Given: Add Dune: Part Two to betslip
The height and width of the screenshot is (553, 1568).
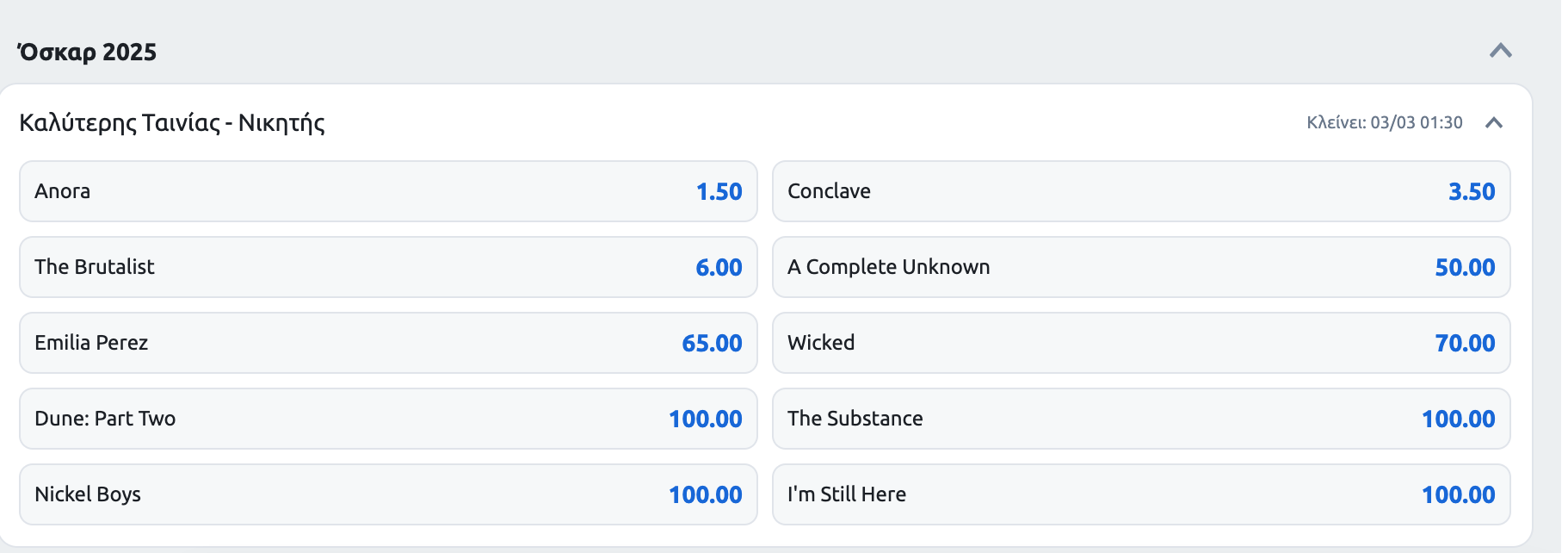Looking at the screenshot, I should tap(387, 419).
